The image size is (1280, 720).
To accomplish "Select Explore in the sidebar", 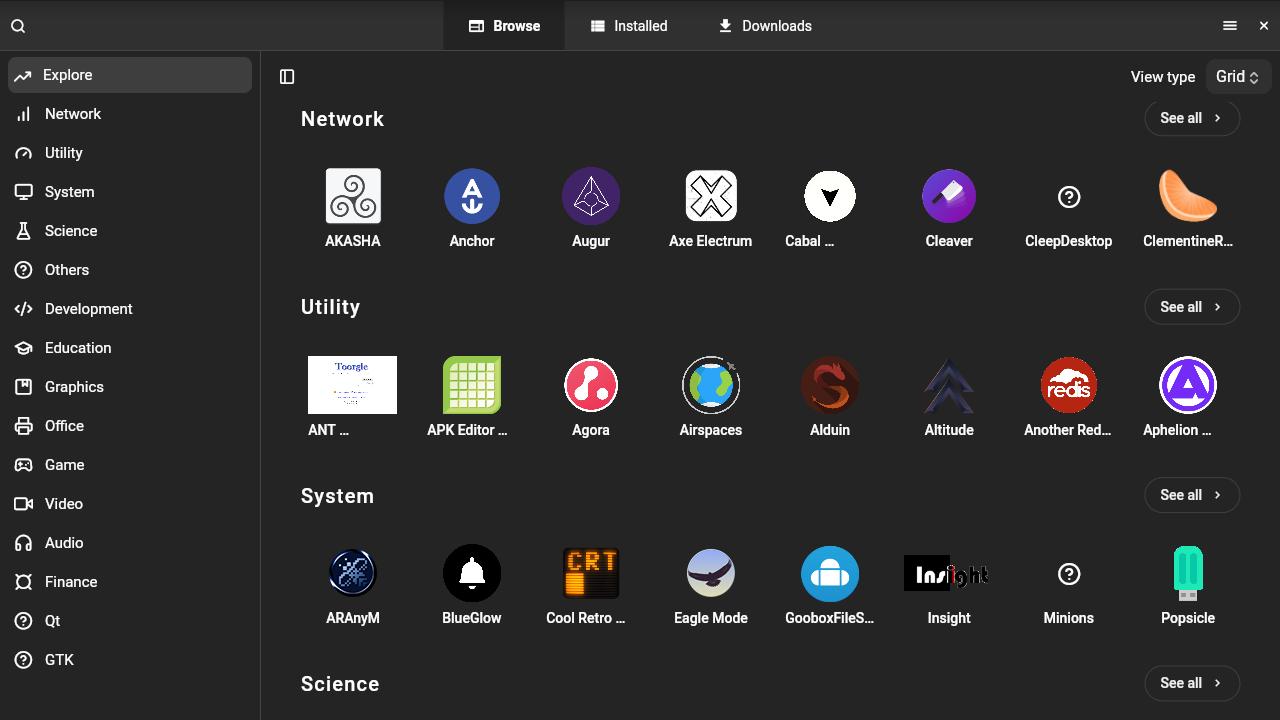I will (130, 75).
